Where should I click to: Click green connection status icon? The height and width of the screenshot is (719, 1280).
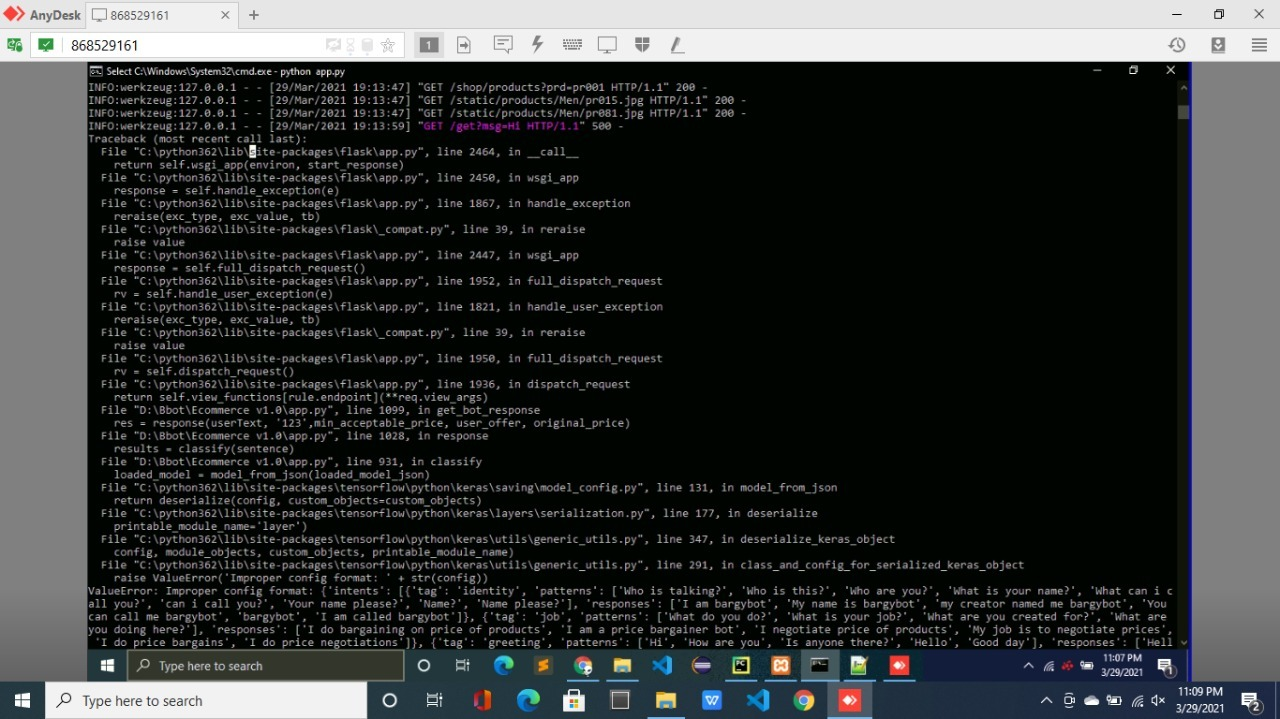(x=46, y=45)
